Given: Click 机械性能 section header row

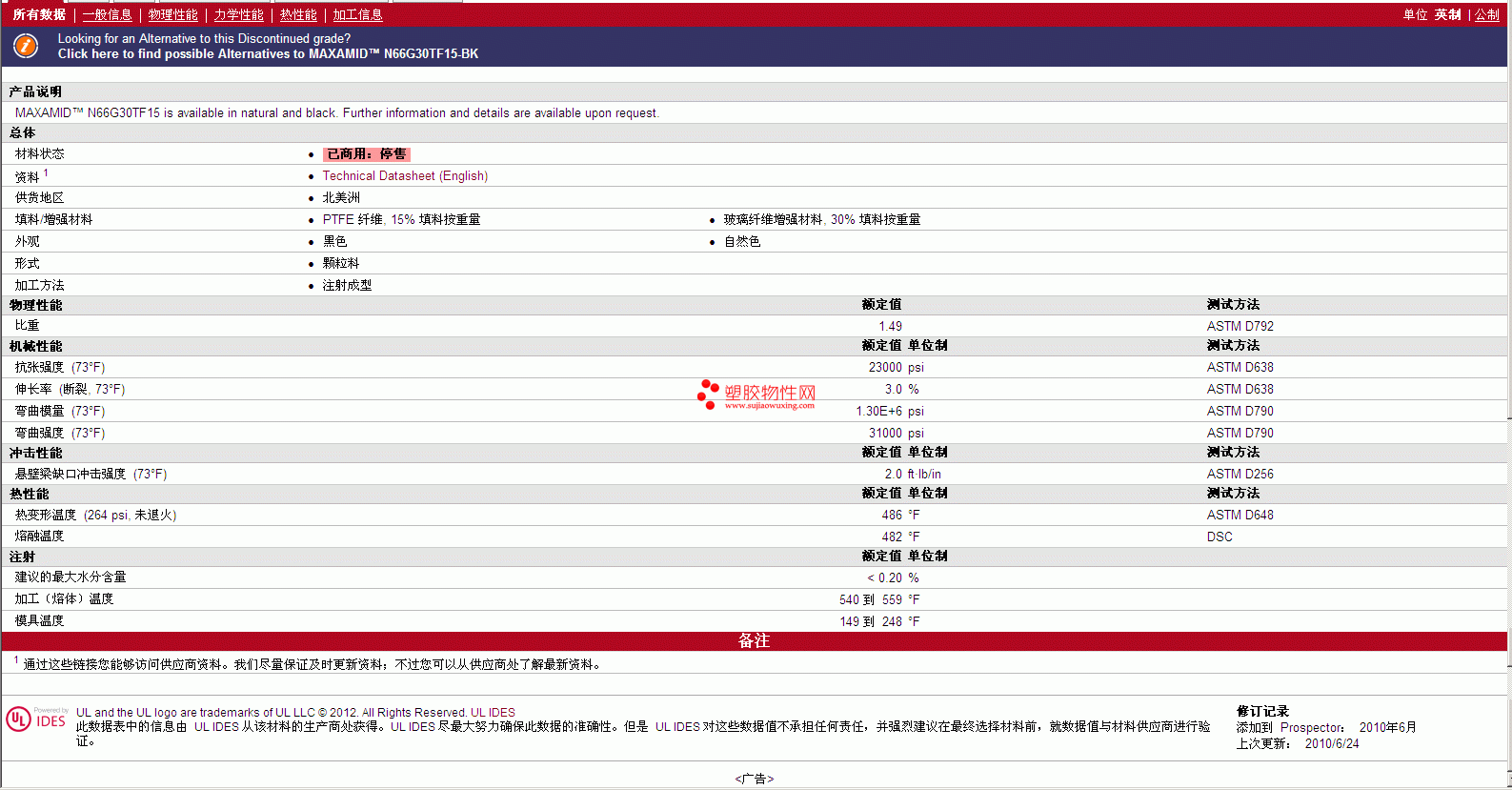Looking at the screenshot, I should (x=755, y=346).
